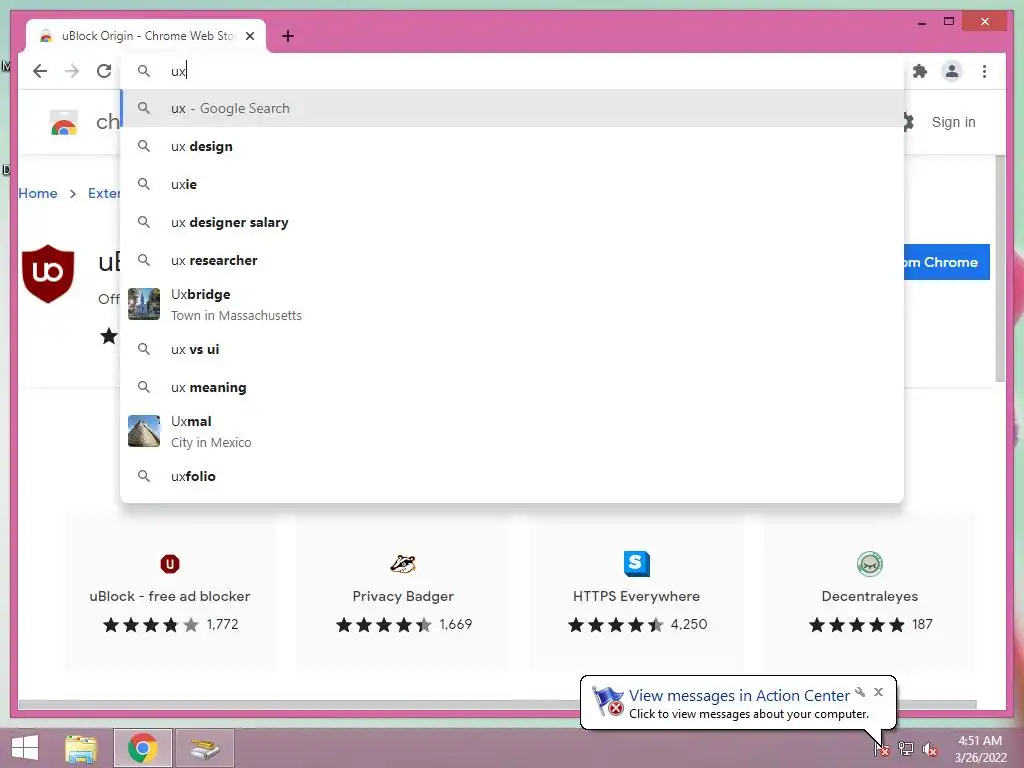Select the 'Uxbridge Town in Massachusetts' suggestion

pos(512,304)
